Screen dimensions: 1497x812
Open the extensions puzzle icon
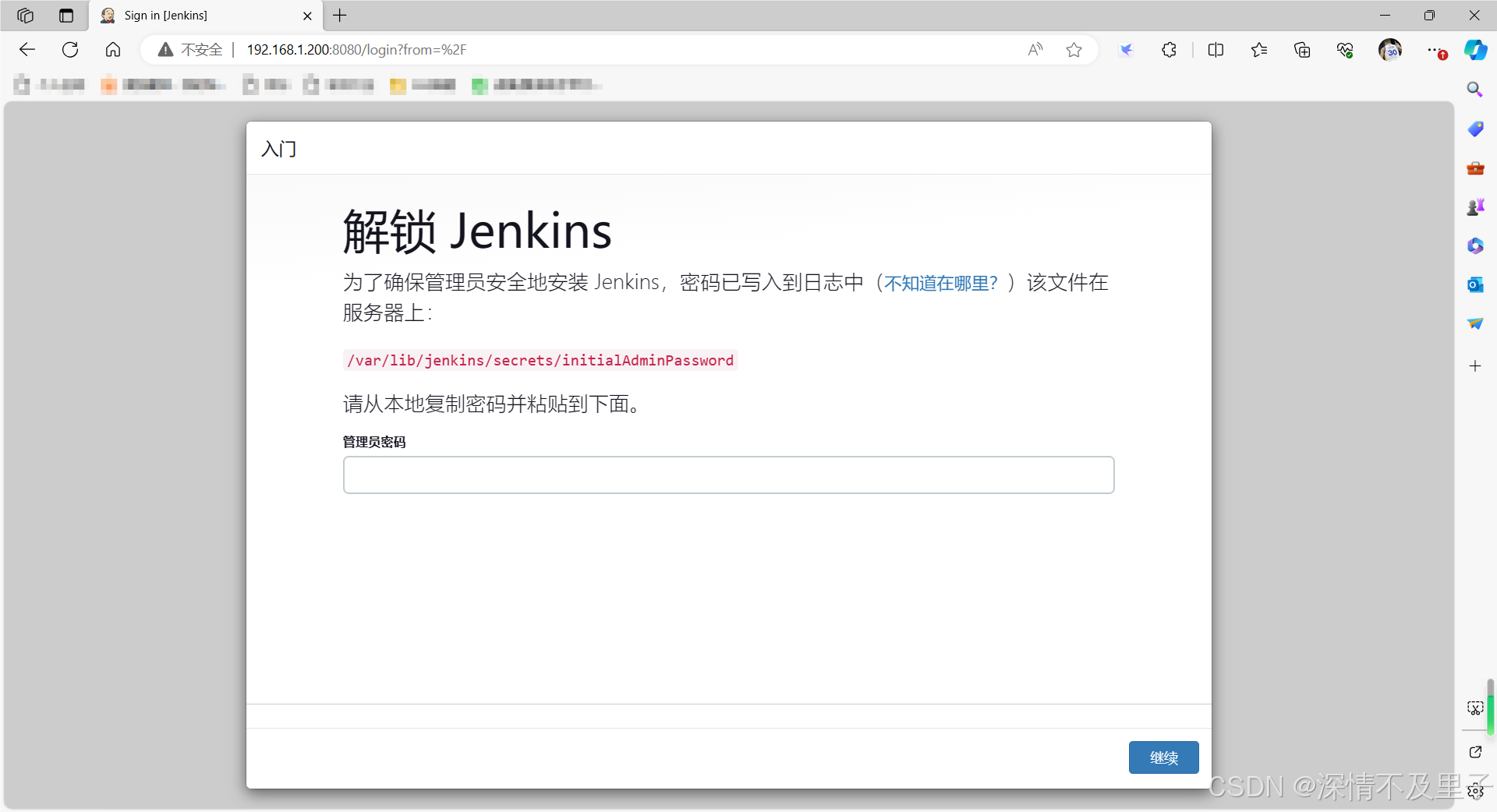1169,50
